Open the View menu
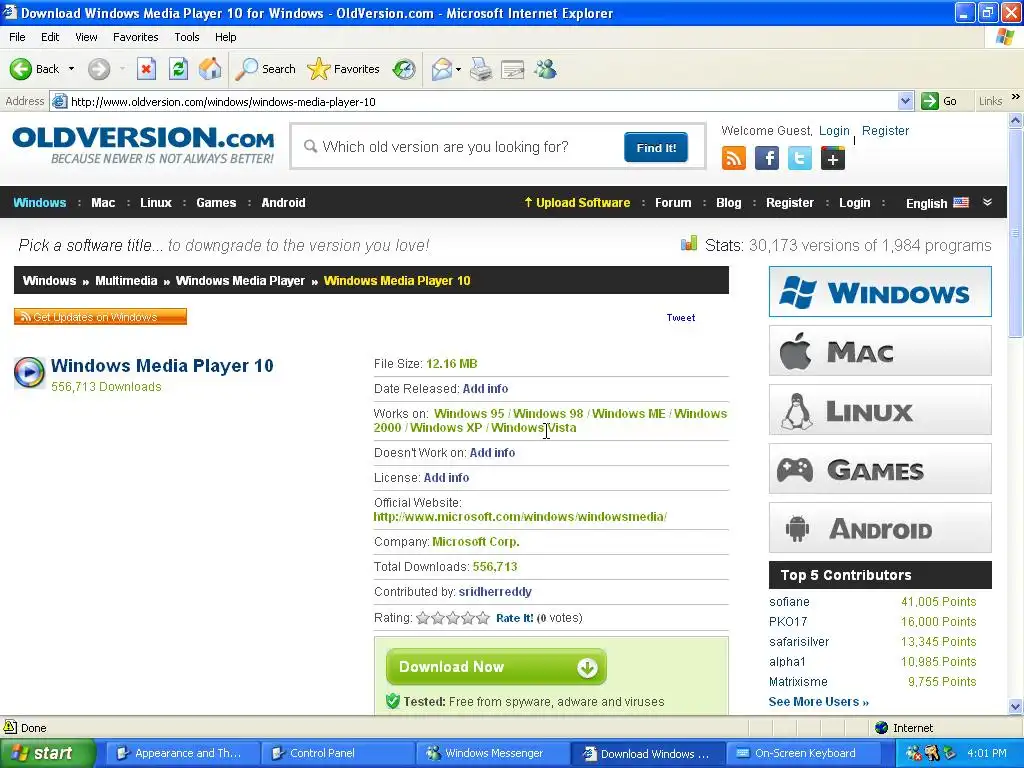Image resolution: width=1024 pixels, height=768 pixels. (x=86, y=37)
